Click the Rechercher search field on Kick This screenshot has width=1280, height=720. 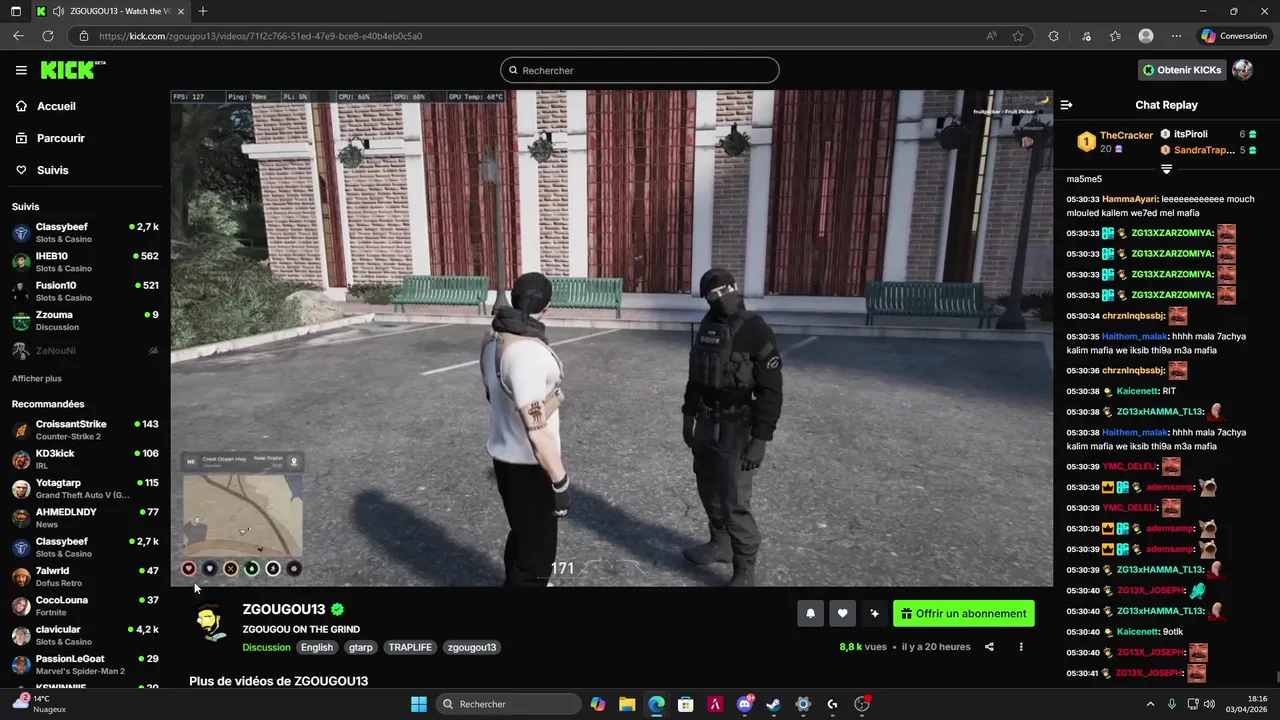[x=640, y=70]
